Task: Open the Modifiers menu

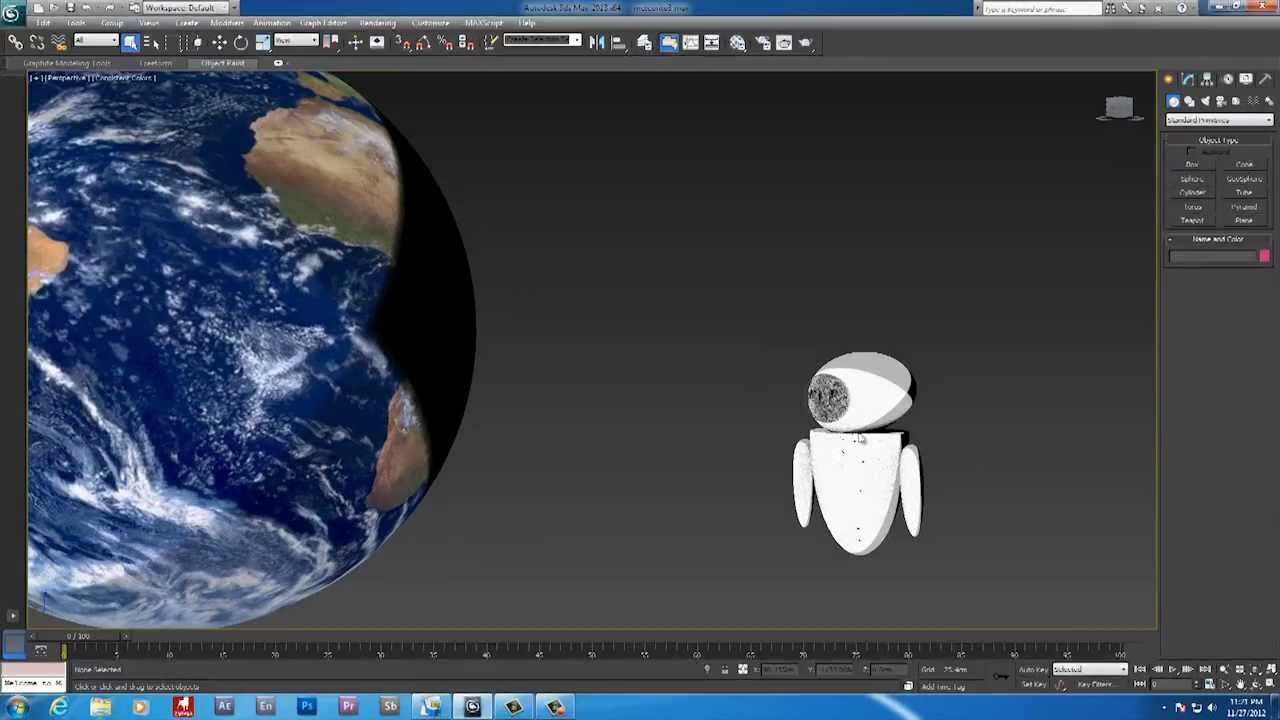Action: tap(226, 23)
